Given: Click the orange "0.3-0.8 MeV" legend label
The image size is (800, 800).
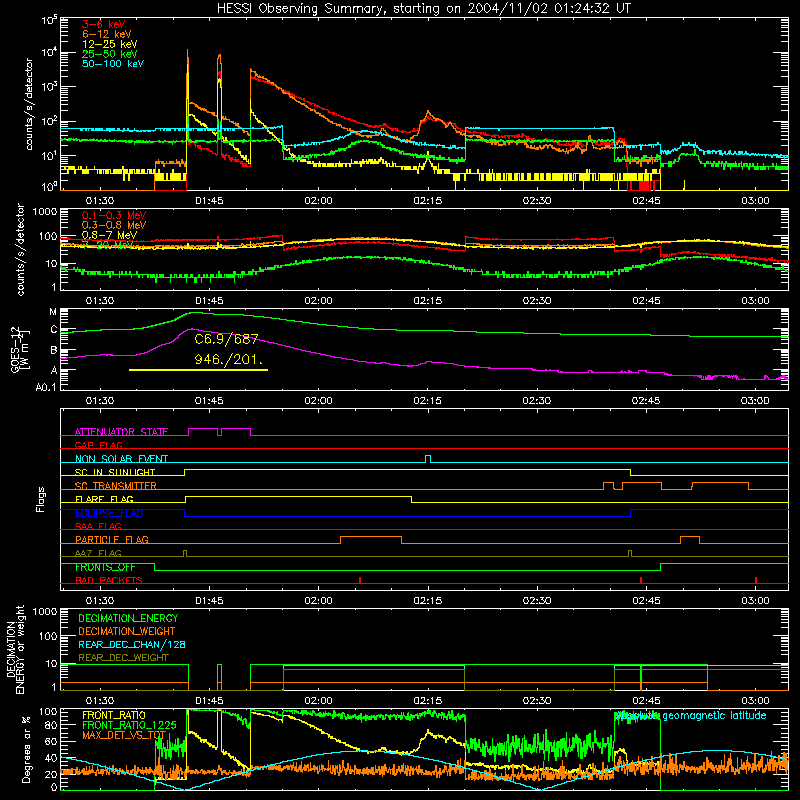Looking at the screenshot, I should coord(114,225).
